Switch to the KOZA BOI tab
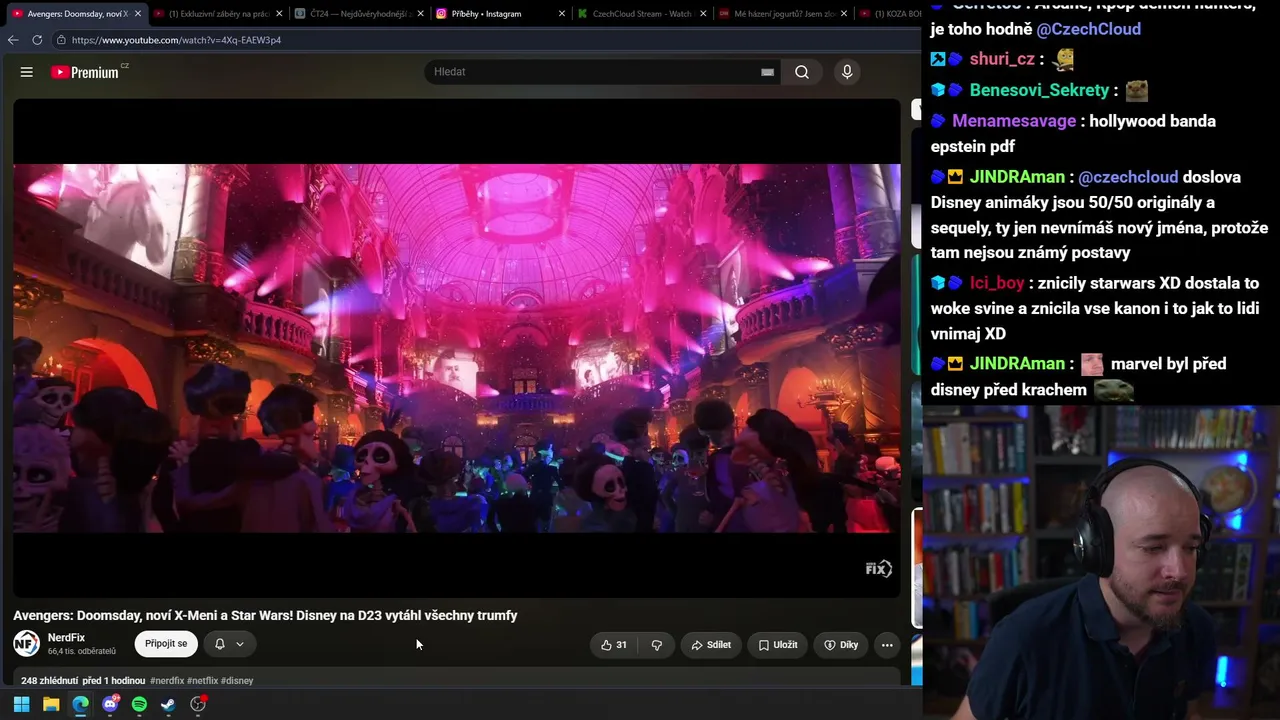The image size is (1280, 720). (889, 14)
